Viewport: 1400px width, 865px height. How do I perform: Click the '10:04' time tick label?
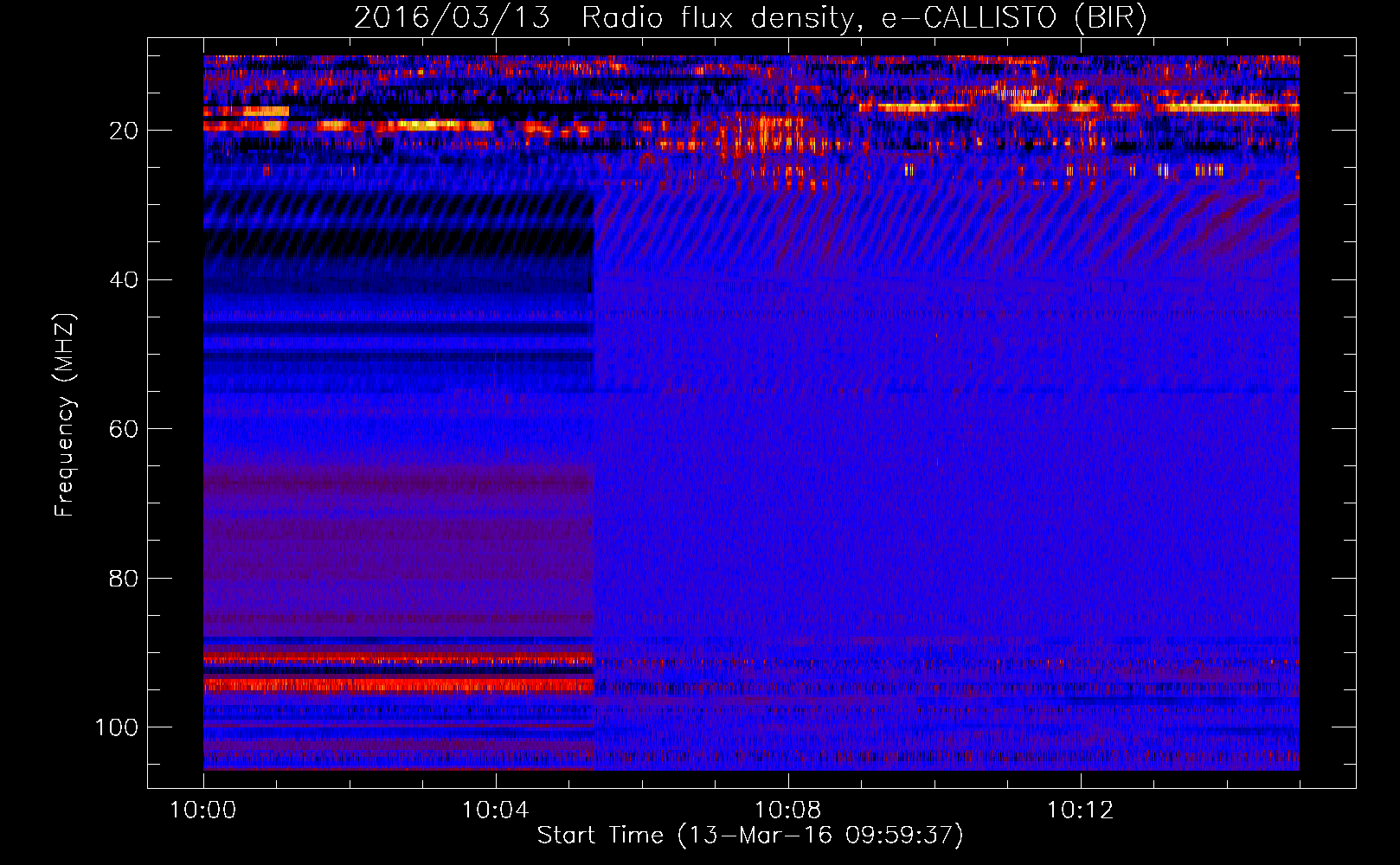(x=495, y=811)
